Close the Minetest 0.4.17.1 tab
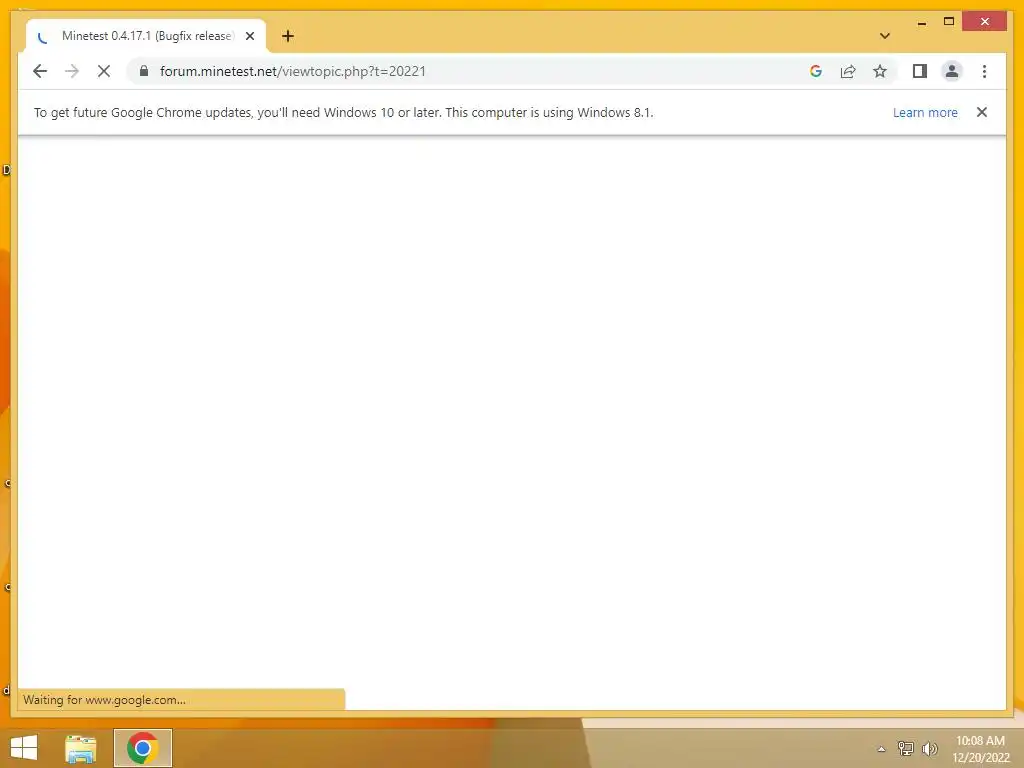The height and width of the screenshot is (768, 1024). pyautogui.click(x=249, y=36)
